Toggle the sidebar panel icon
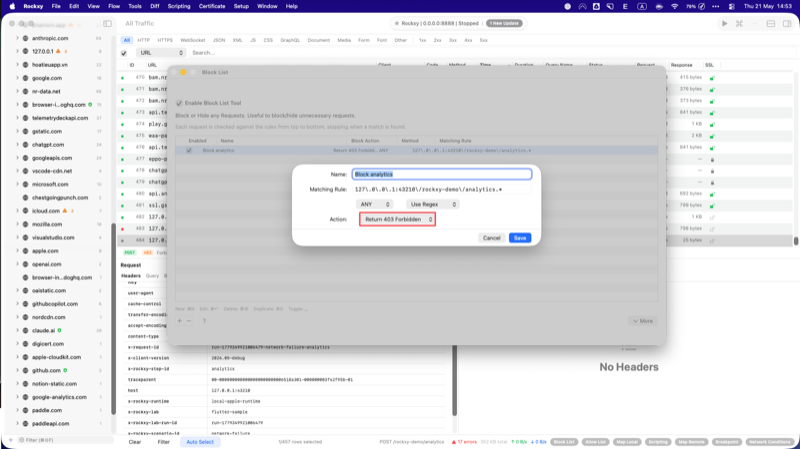Viewport: 800px width, 449px height. click(x=107, y=23)
